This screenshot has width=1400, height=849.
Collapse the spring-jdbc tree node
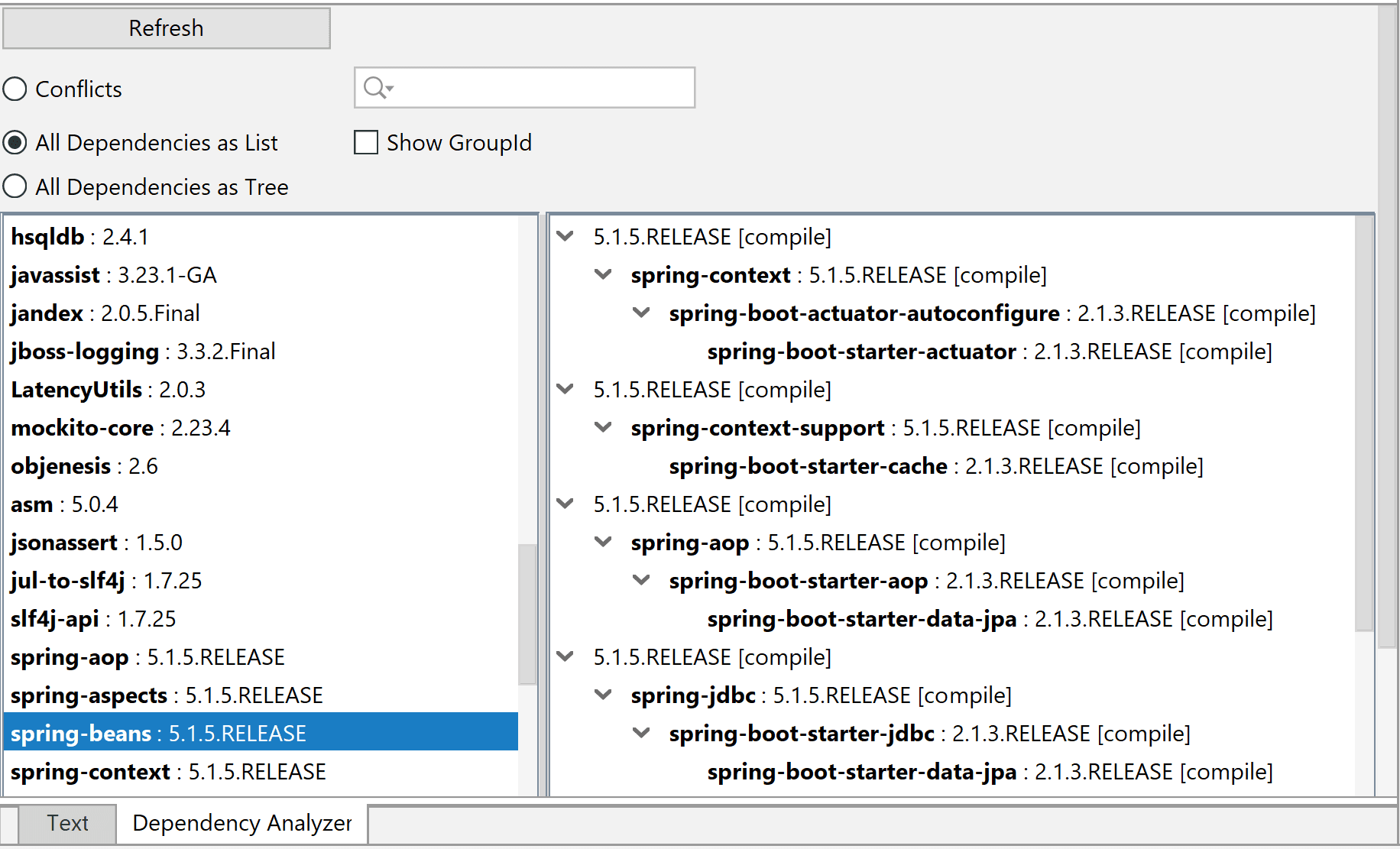[x=603, y=695]
